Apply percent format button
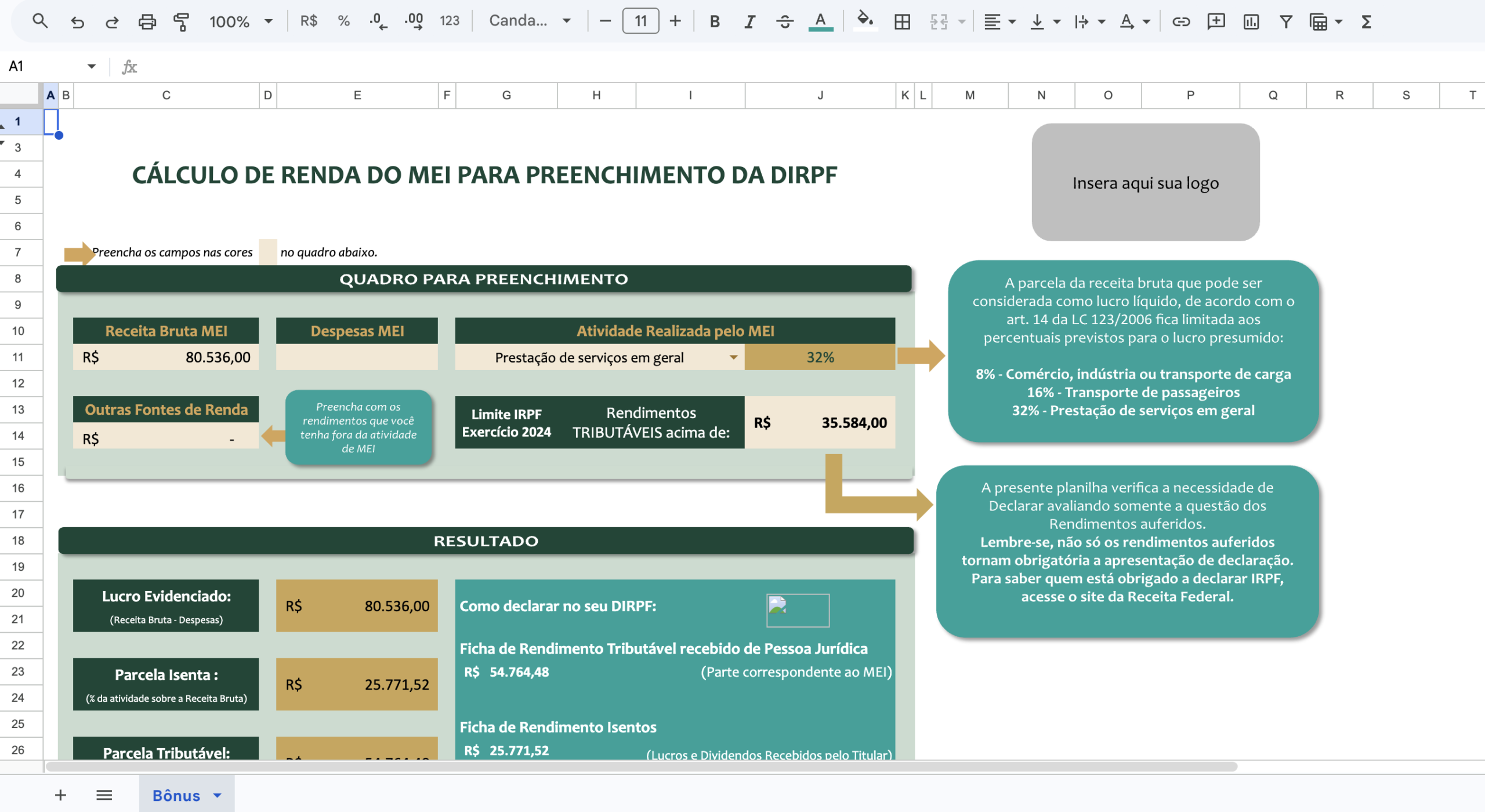1485x812 pixels. (343, 21)
